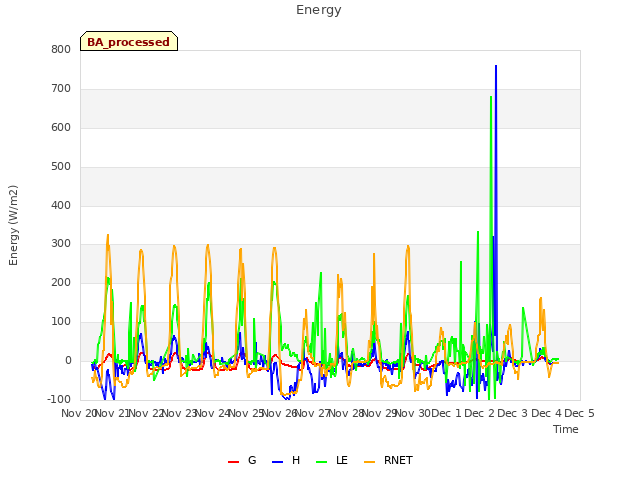This screenshot has height=480, width=640.
Task: Click the tall green LE spike peak
Action: tap(491, 97)
